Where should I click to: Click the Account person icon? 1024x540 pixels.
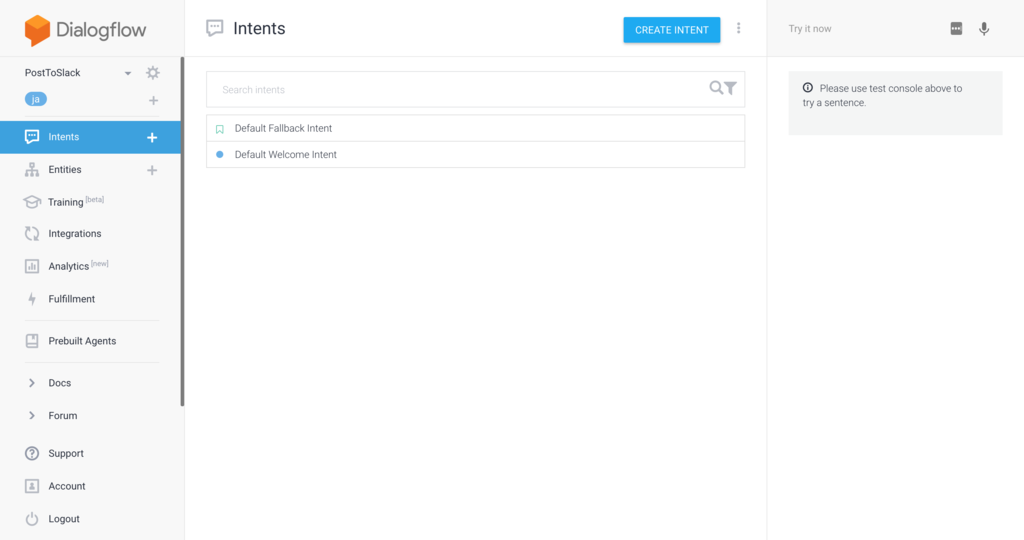pyautogui.click(x=32, y=486)
